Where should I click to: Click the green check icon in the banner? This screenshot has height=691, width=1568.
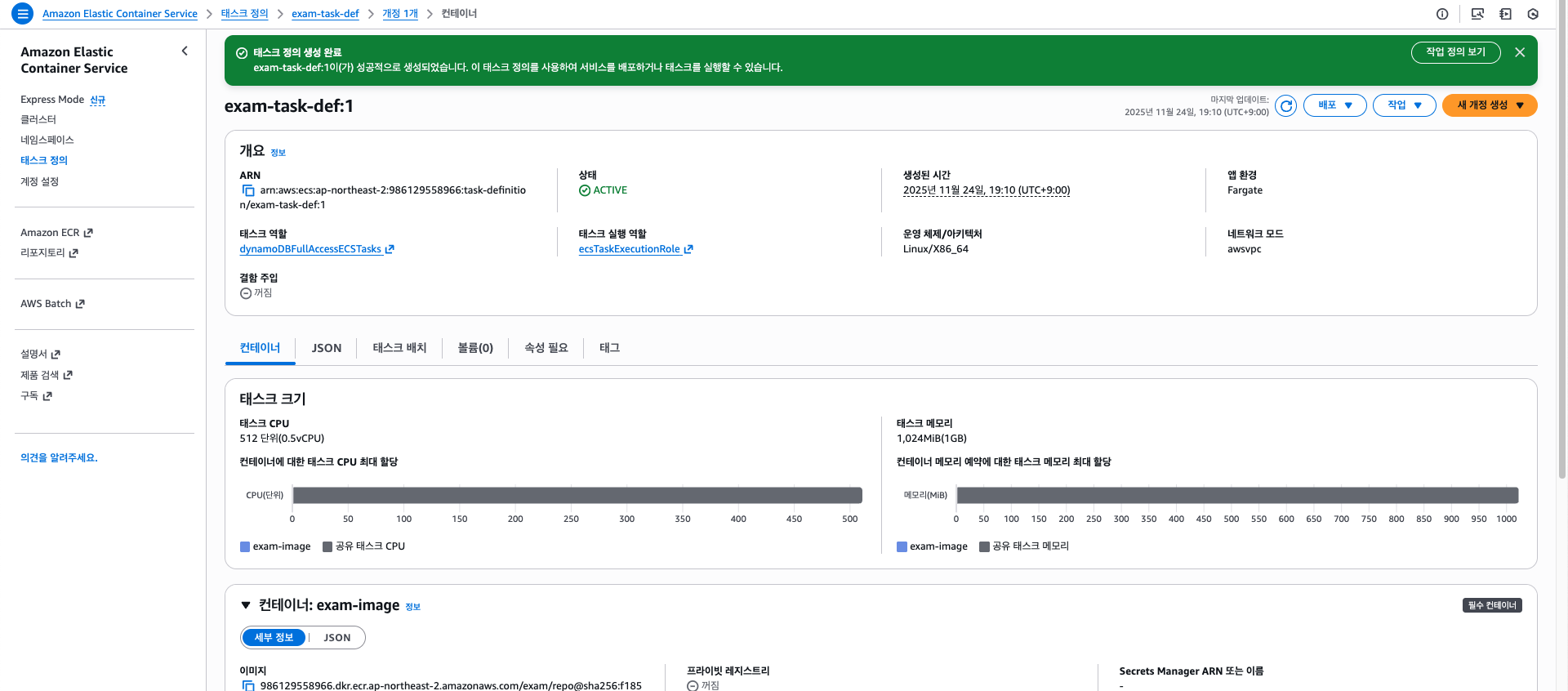[x=242, y=53]
